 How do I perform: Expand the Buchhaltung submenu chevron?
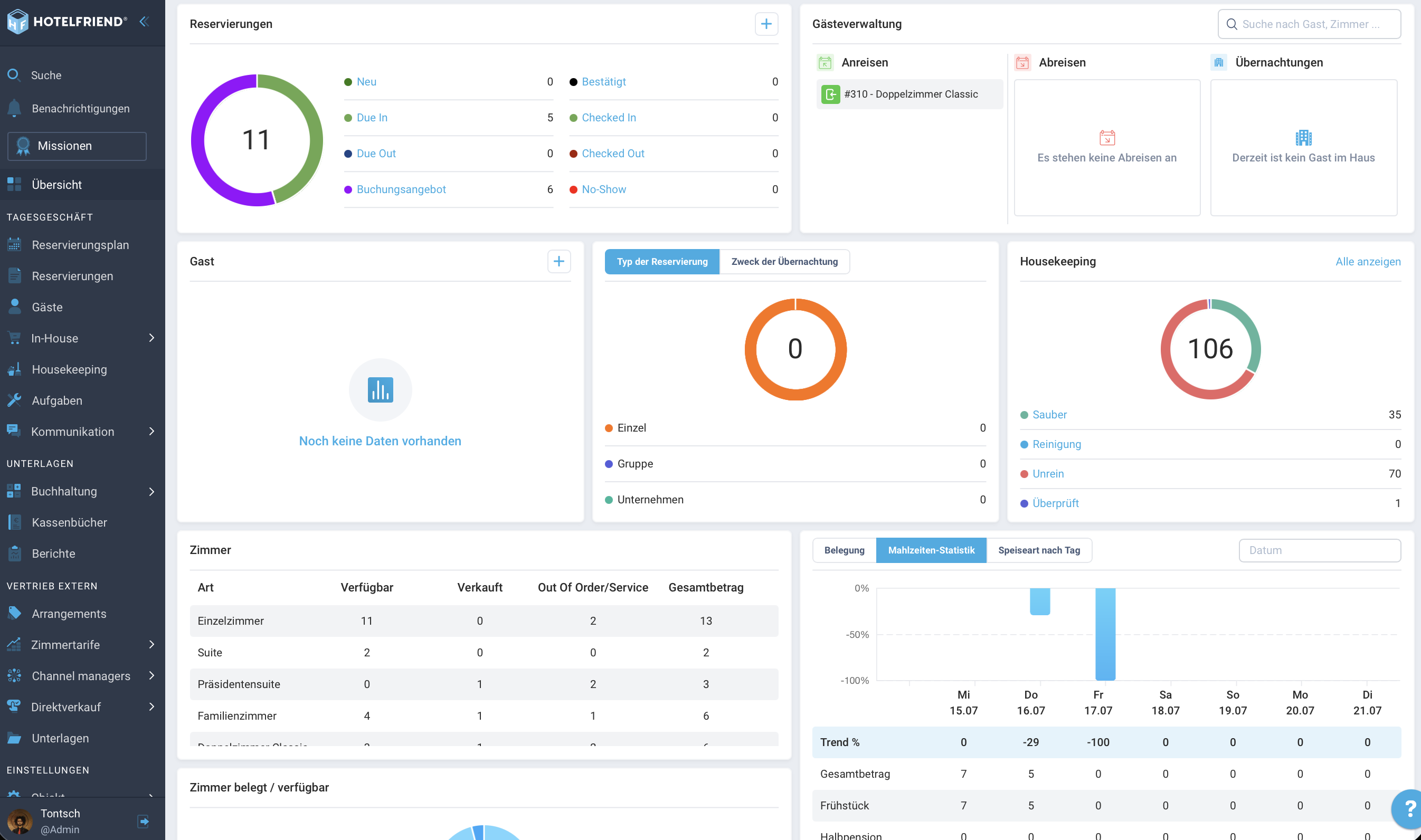coord(151,491)
